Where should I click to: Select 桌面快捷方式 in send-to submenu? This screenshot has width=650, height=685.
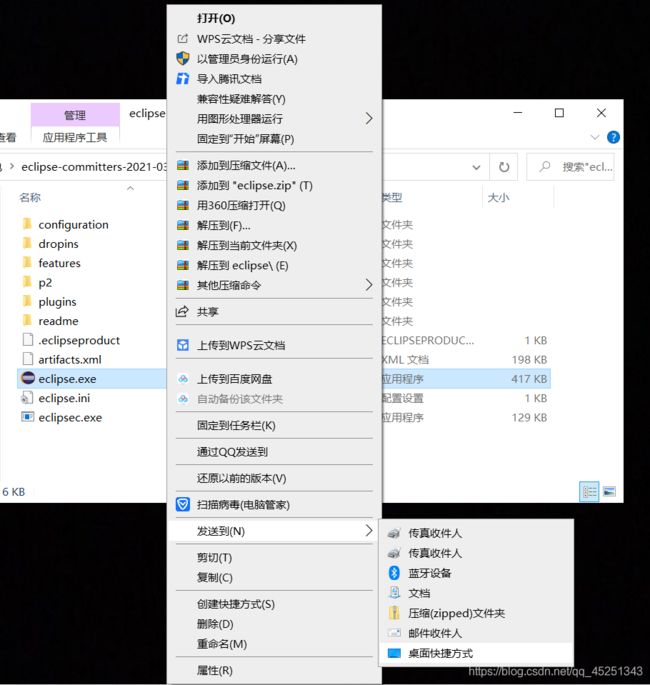(476, 653)
